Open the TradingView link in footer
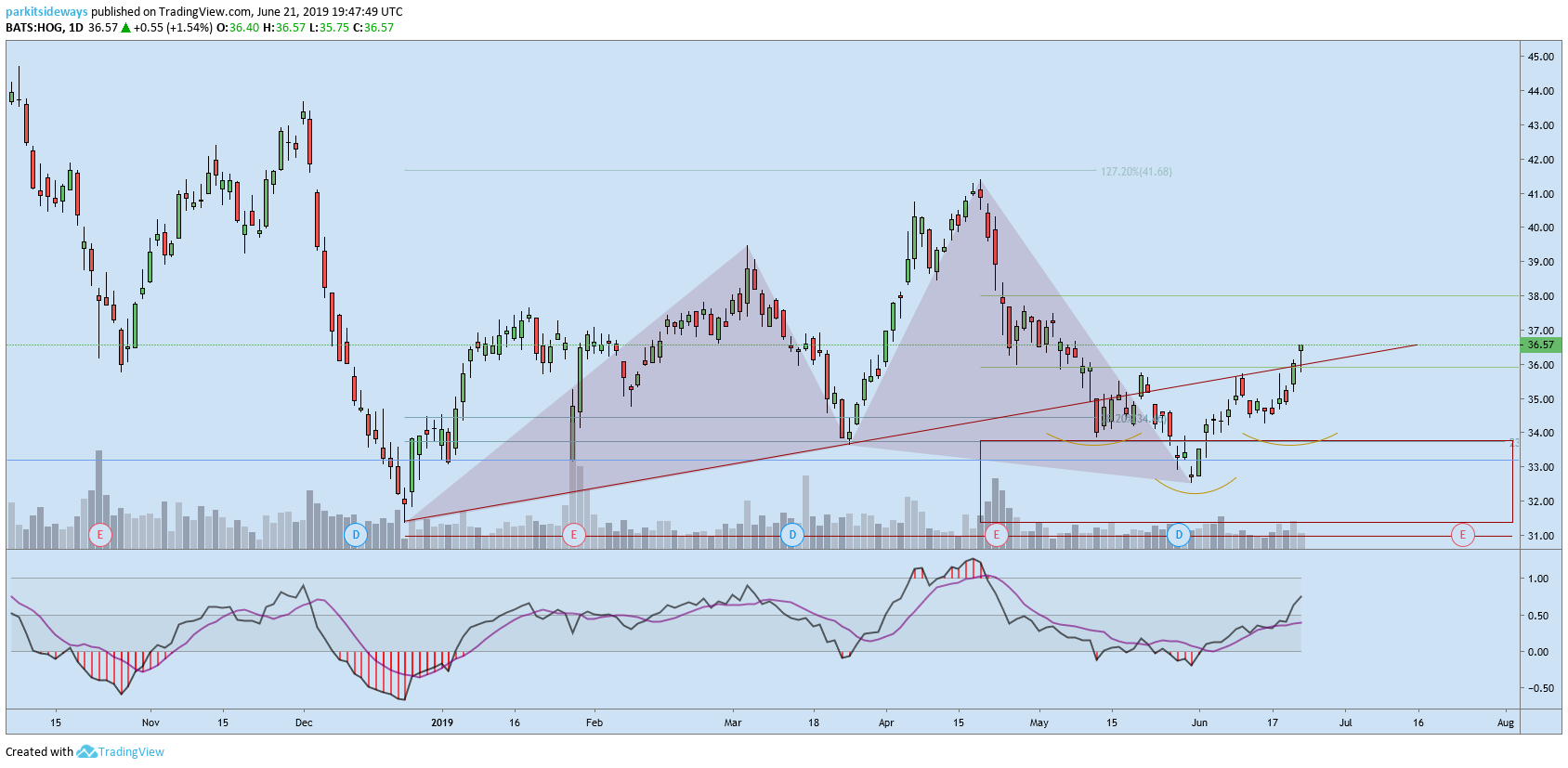The height and width of the screenshot is (768, 1568). pos(131,752)
